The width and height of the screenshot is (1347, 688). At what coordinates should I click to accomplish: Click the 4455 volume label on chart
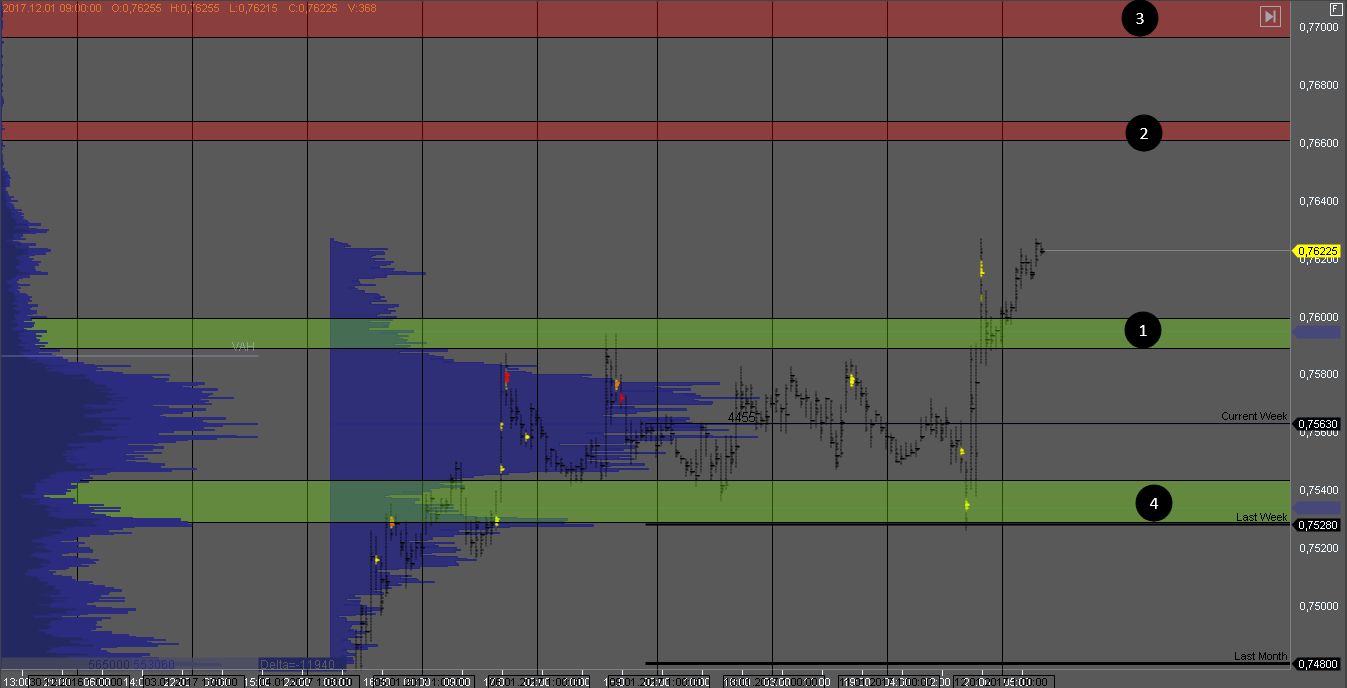(741, 417)
